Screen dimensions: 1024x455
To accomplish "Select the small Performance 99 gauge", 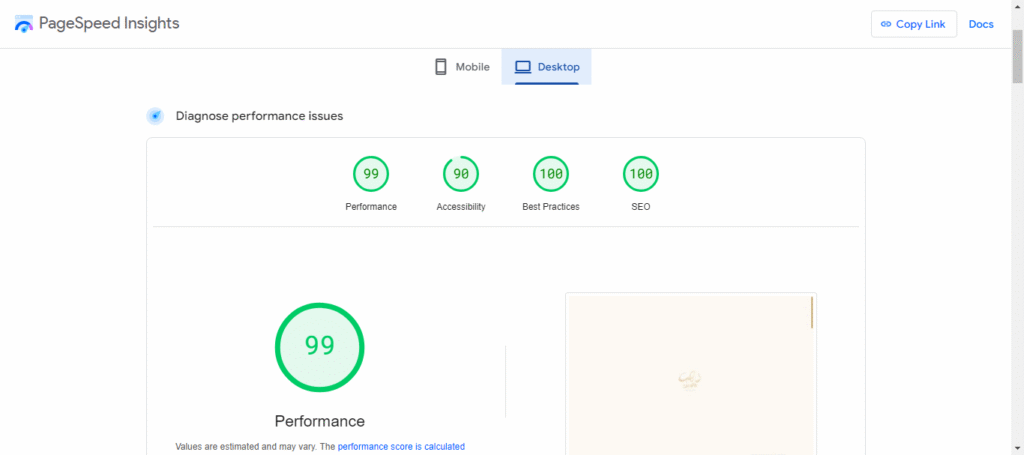I will (371, 174).
